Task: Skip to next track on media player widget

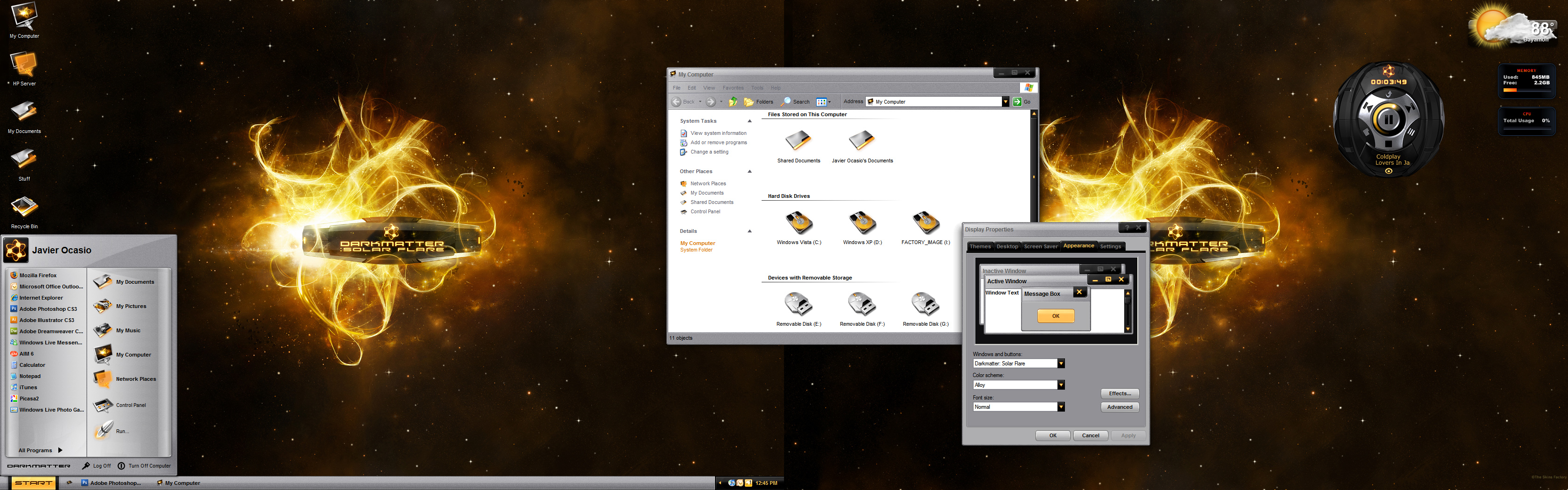Action: [x=1410, y=108]
